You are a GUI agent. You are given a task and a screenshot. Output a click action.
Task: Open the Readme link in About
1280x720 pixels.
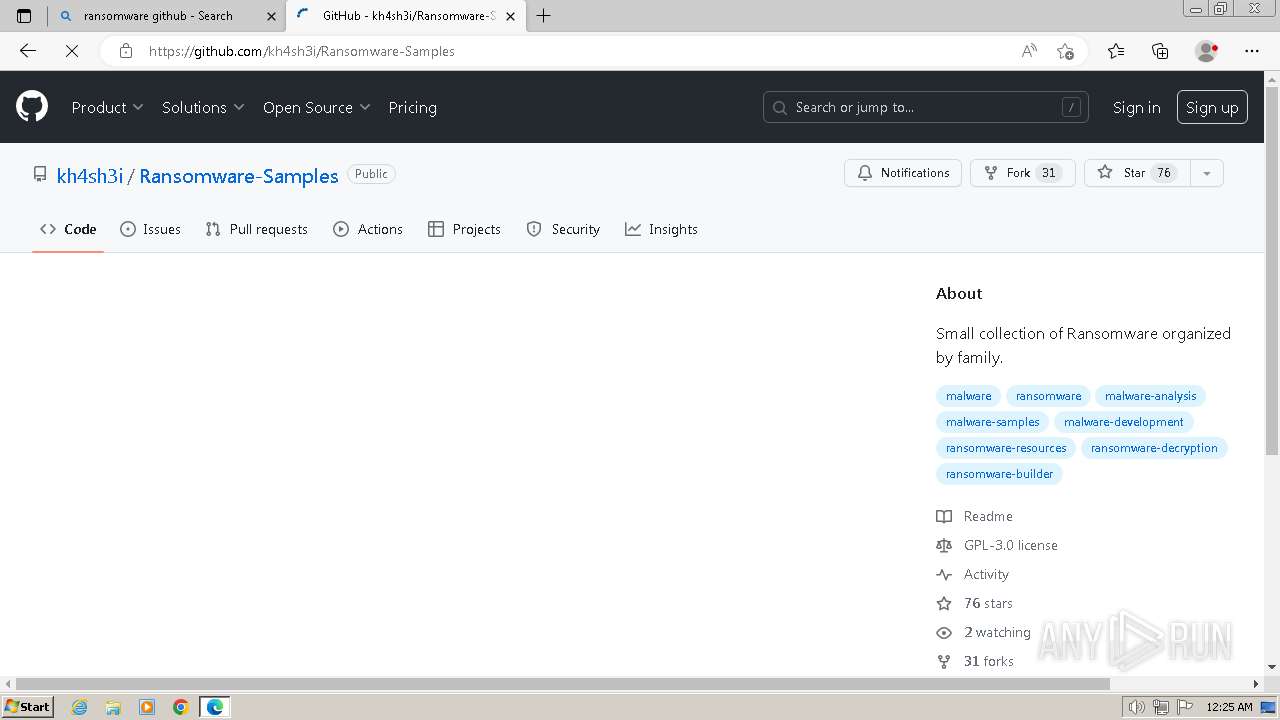pyautogui.click(x=975, y=516)
